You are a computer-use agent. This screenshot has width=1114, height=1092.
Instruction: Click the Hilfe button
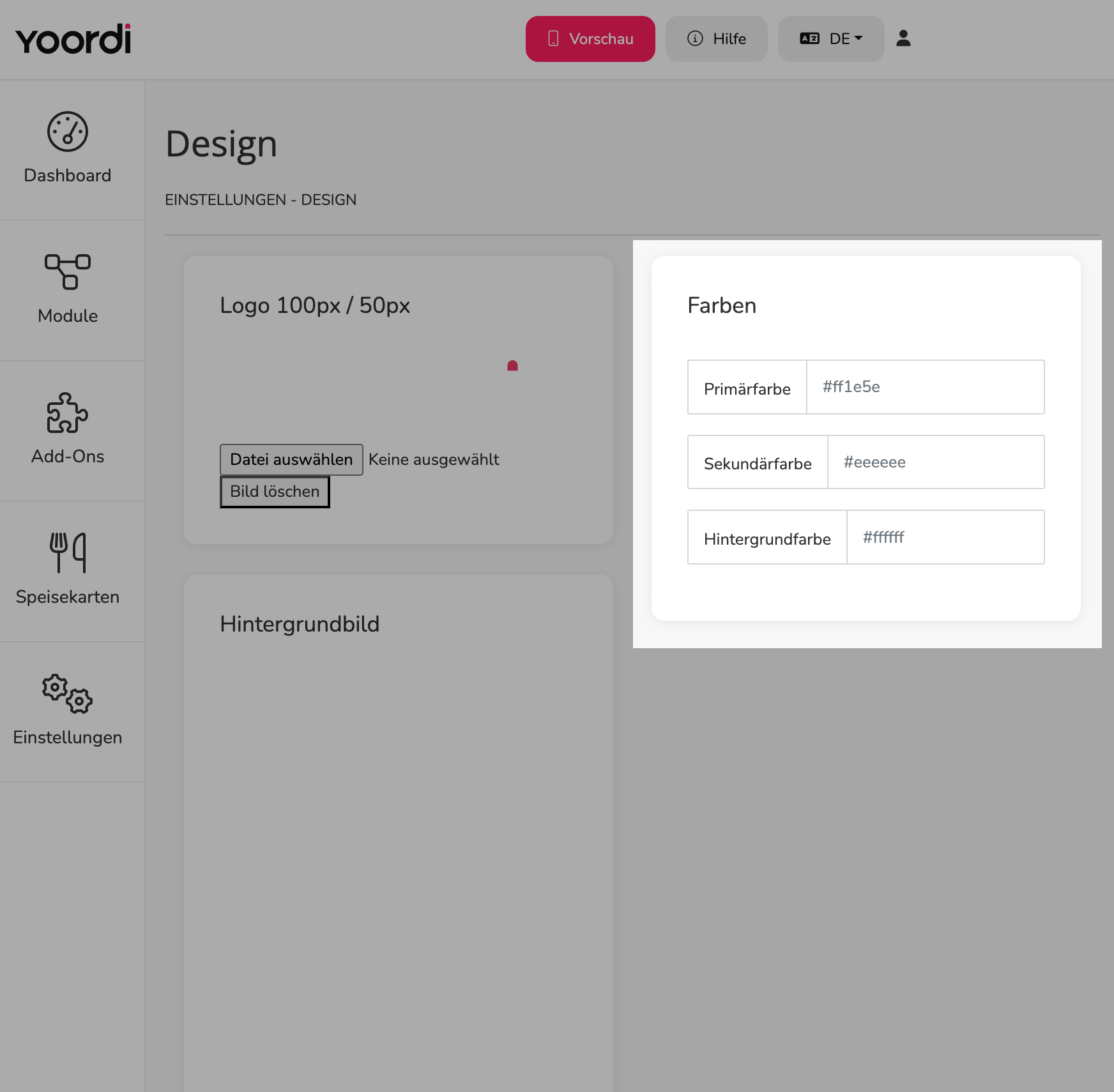point(717,39)
